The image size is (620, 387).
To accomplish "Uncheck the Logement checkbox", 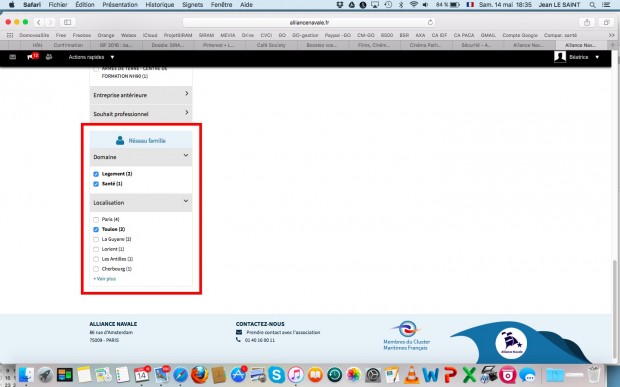I will pos(96,174).
